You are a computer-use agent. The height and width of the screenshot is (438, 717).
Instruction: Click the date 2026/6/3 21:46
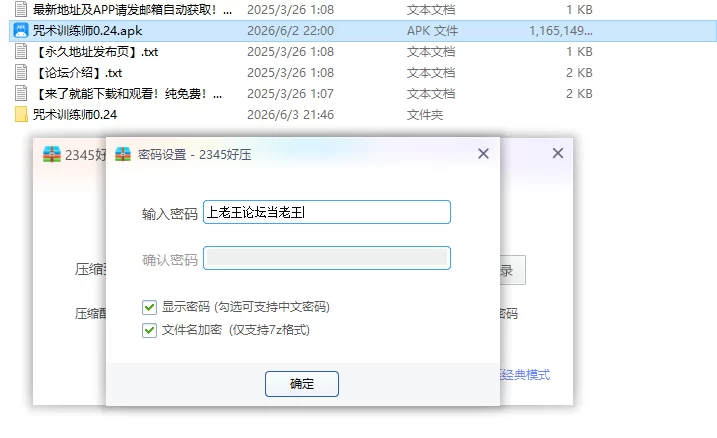click(290, 114)
